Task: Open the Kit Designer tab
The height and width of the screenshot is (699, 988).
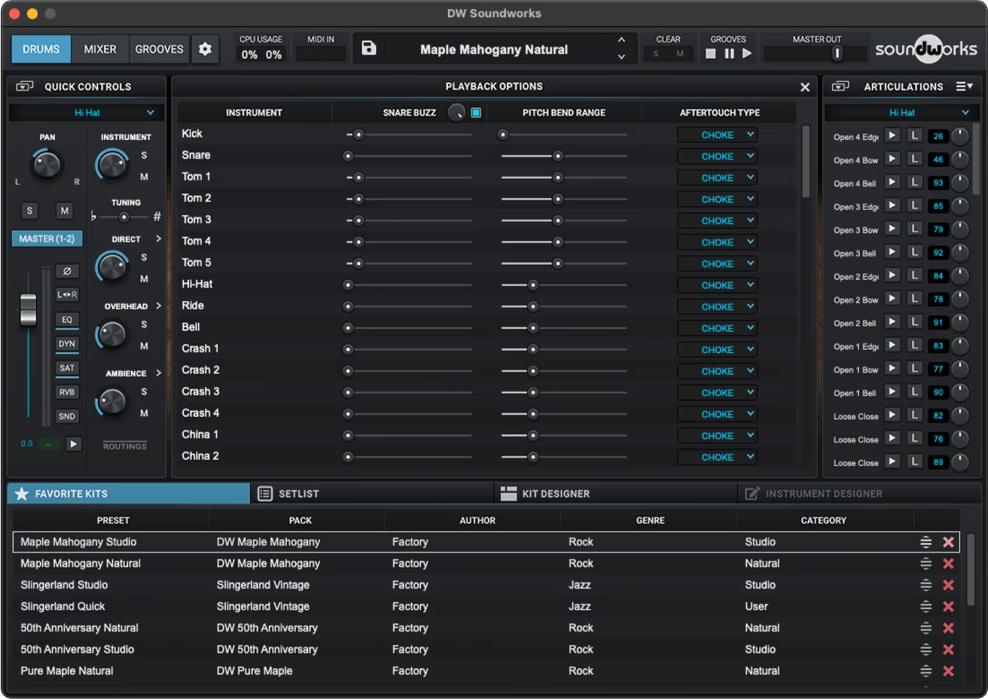Action: 555,493
